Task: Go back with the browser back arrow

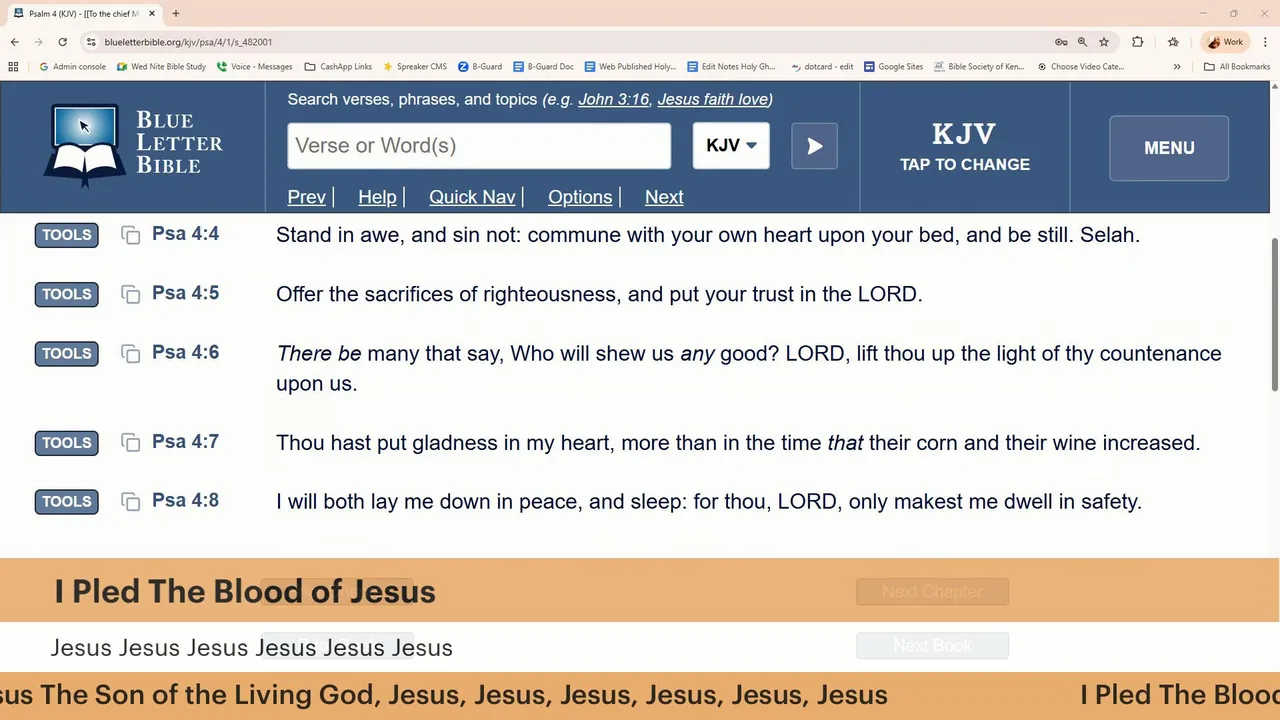Action: pos(15,42)
